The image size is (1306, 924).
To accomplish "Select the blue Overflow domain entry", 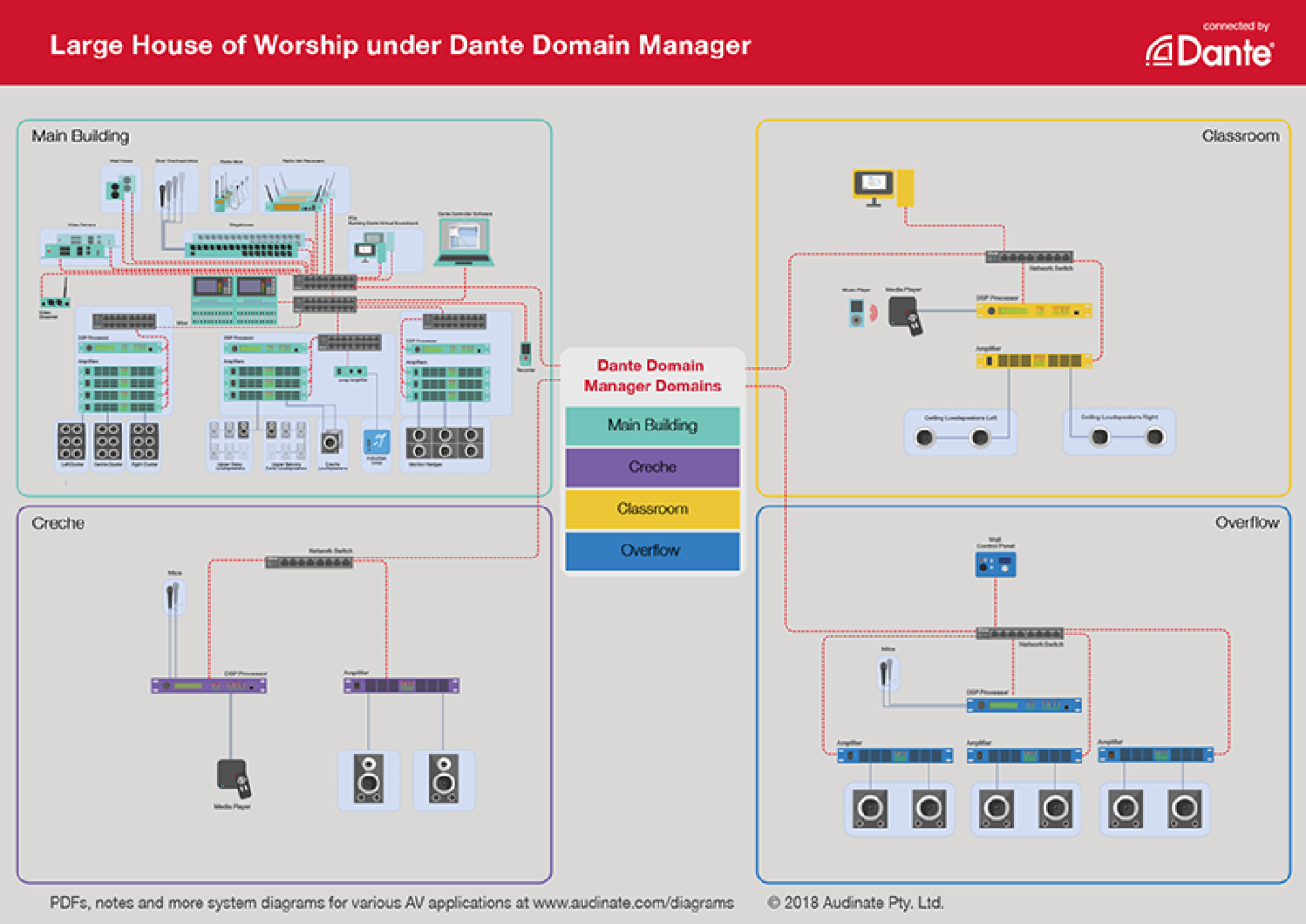I will (652, 550).
